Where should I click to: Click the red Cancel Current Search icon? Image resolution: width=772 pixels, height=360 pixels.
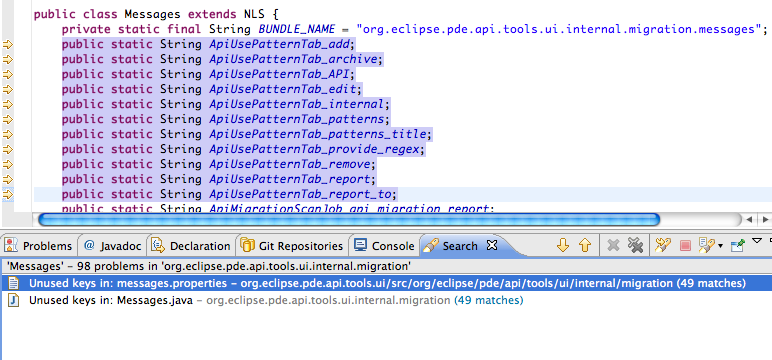point(685,245)
